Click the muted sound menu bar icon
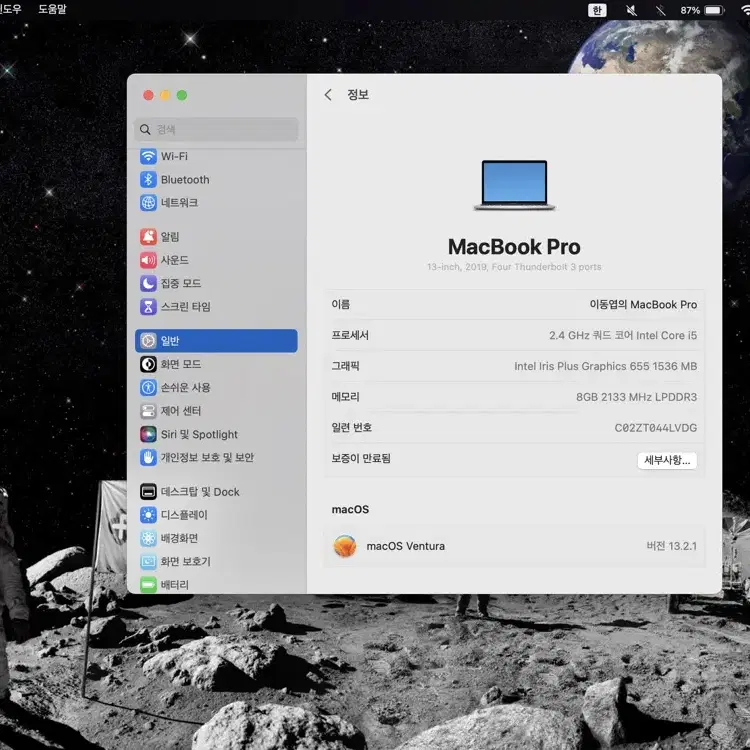Screen dimensions: 750x750 click(x=631, y=10)
